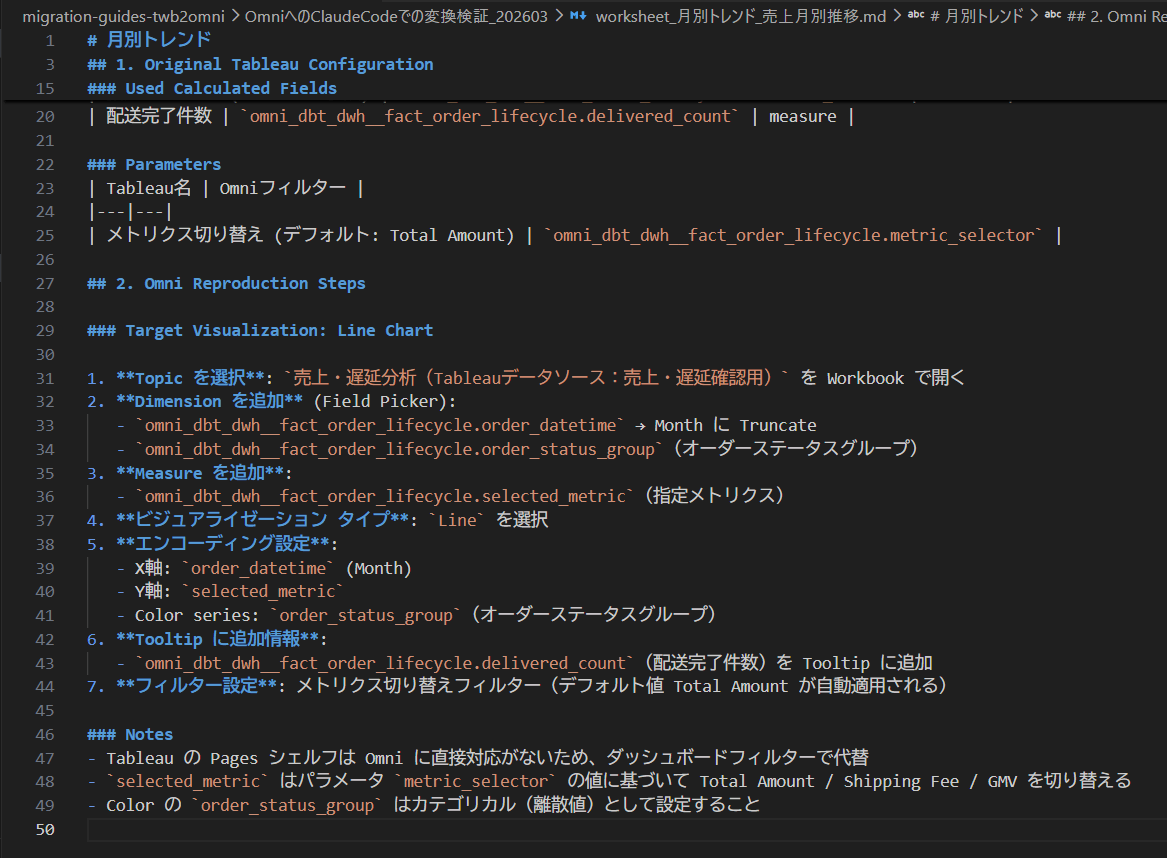Screen dimensions: 1167x858
Task: Click the abc symbol icon before '## 2. Omni' breadcrumb
Action: tap(1053, 15)
